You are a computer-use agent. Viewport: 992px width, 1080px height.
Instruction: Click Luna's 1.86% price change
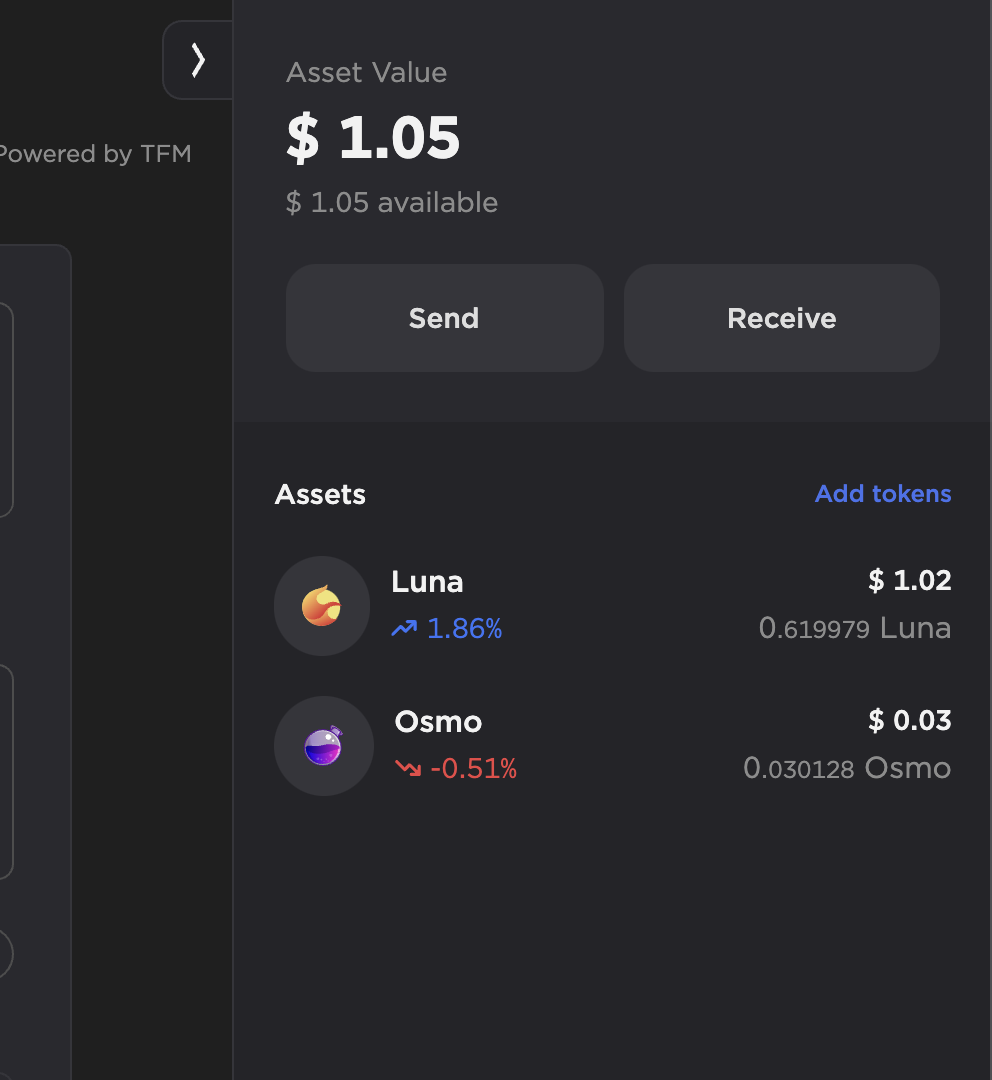coord(464,629)
